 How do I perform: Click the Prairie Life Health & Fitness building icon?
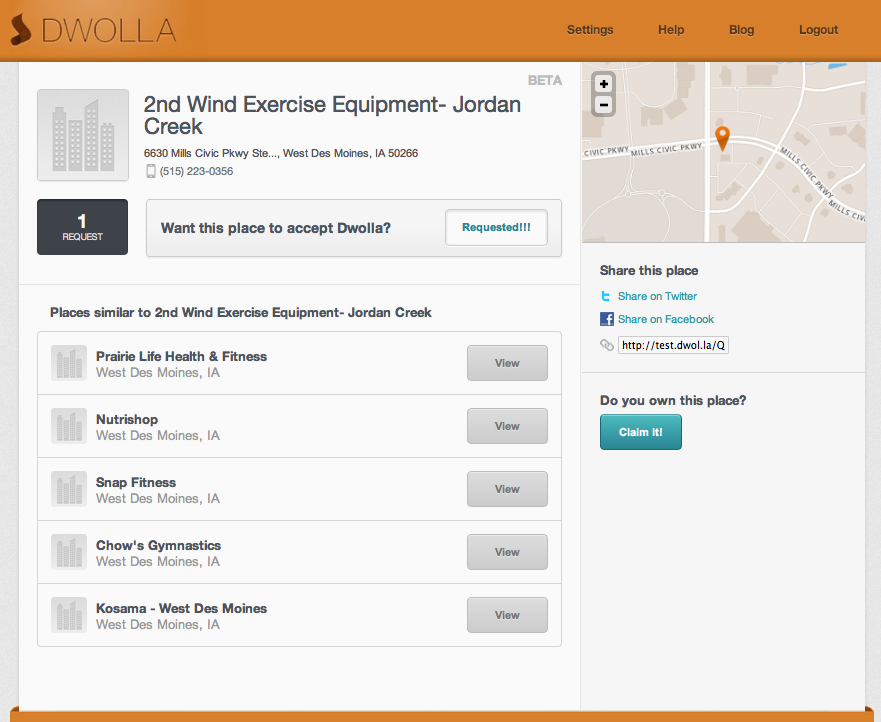(69, 363)
